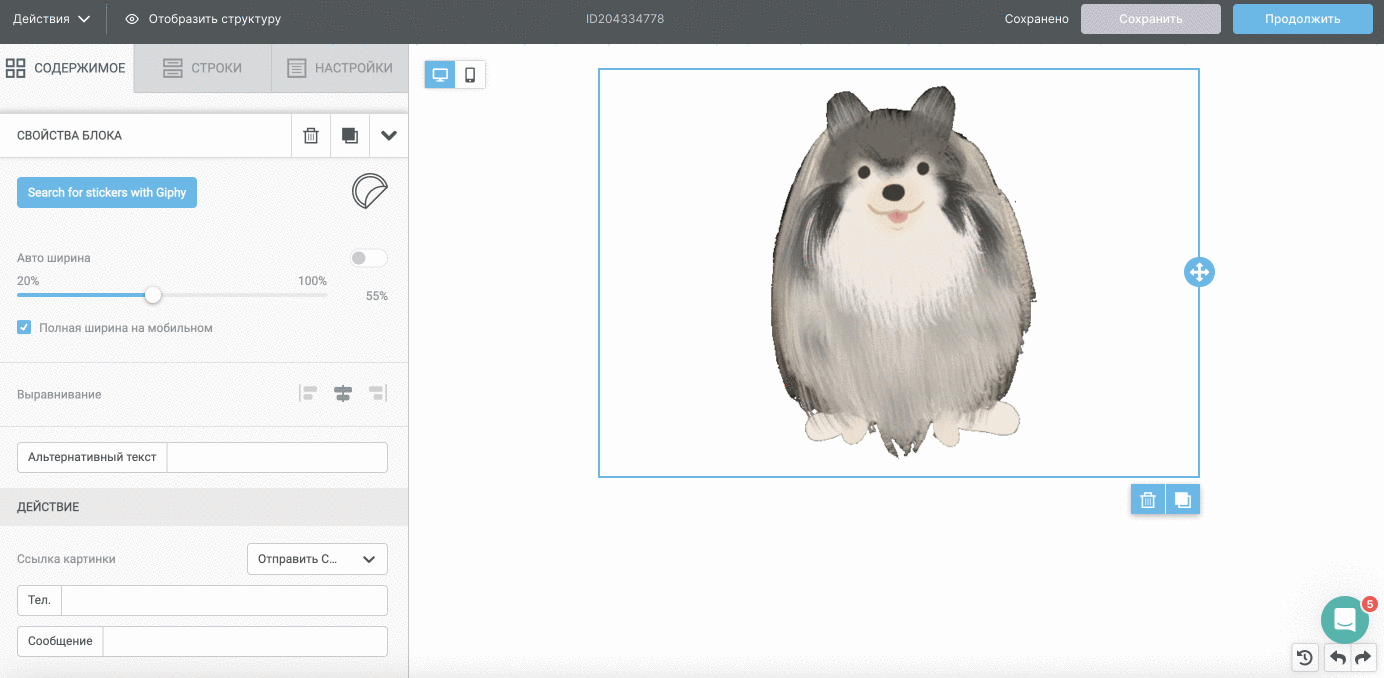
Task: Toggle the Авто ширина switch
Action: tap(368, 258)
